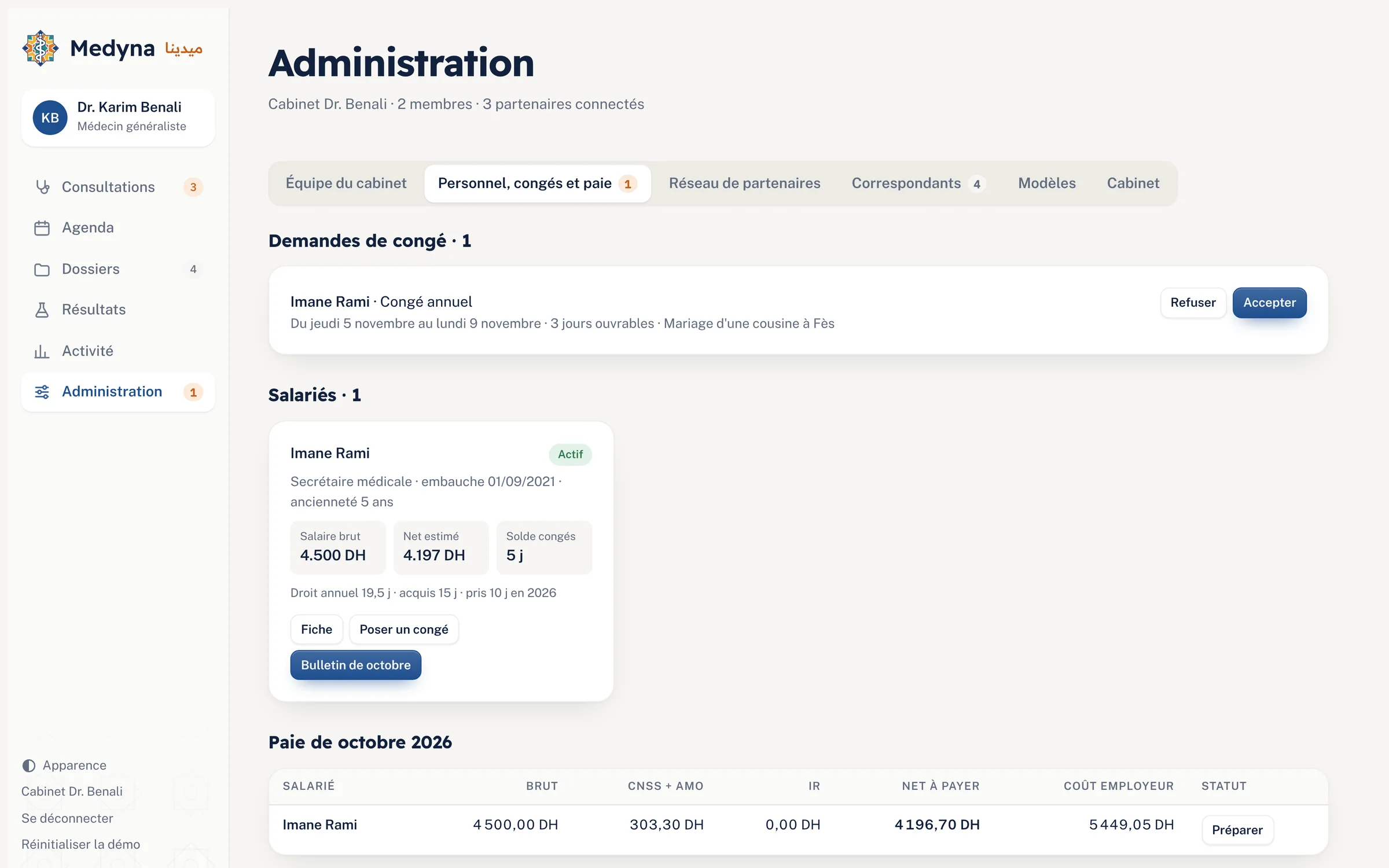This screenshot has height=868, width=1389.
Task: Open Dossiers in the sidebar
Action: (118, 269)
